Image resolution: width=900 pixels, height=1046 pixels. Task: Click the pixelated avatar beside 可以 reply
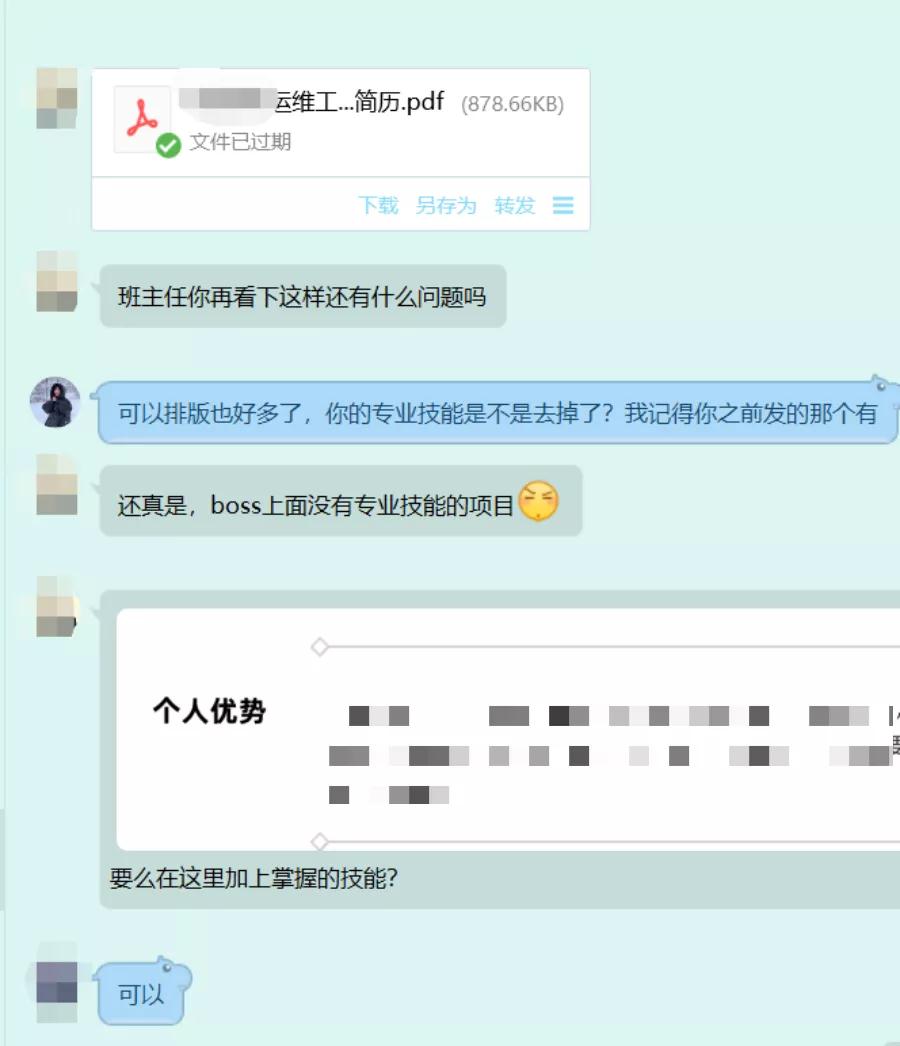57,982
